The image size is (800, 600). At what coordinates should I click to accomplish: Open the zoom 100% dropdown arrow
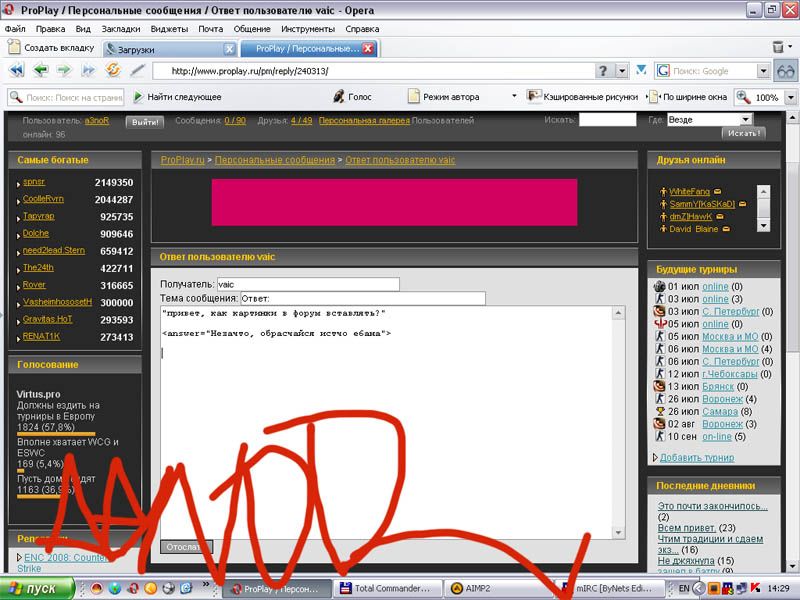[x=791, y=97]
